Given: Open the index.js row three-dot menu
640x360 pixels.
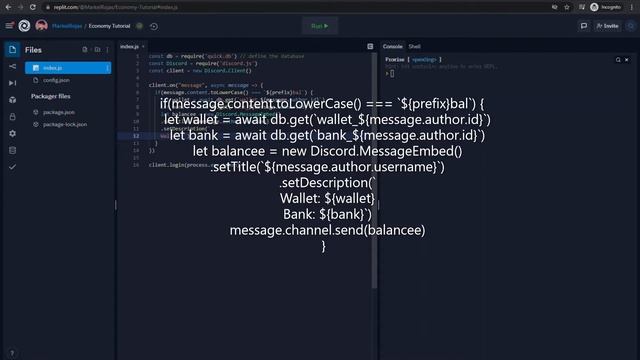Looking at the screenshot, I should (x=107, y=68).
